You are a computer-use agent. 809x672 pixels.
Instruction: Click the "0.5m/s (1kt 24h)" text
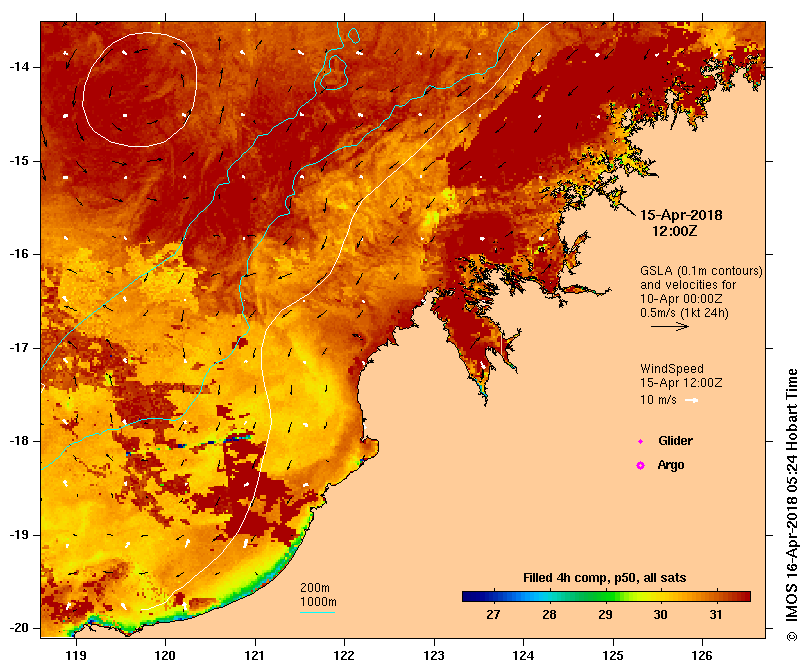[684, 313]
